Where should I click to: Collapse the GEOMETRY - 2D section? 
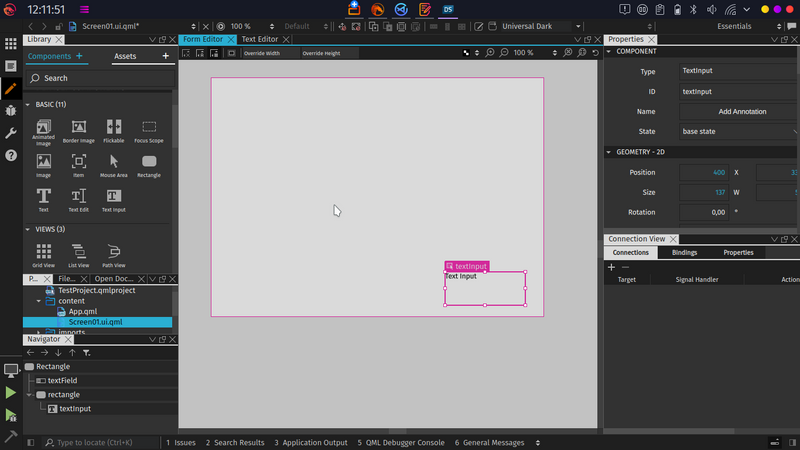(609, 152)
